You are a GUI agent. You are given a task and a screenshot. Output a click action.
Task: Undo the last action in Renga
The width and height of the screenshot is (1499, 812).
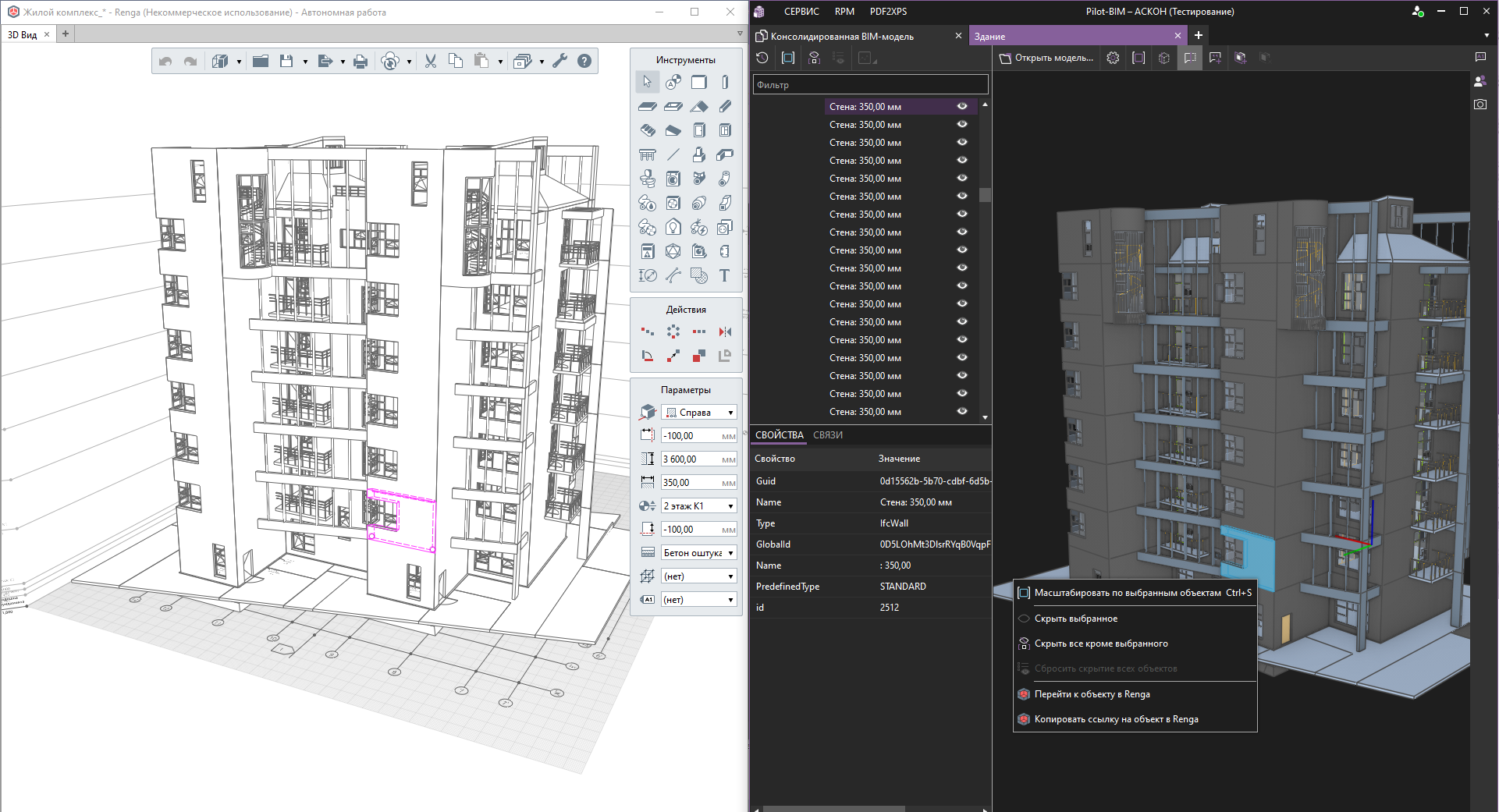click(x=165, y=61)
